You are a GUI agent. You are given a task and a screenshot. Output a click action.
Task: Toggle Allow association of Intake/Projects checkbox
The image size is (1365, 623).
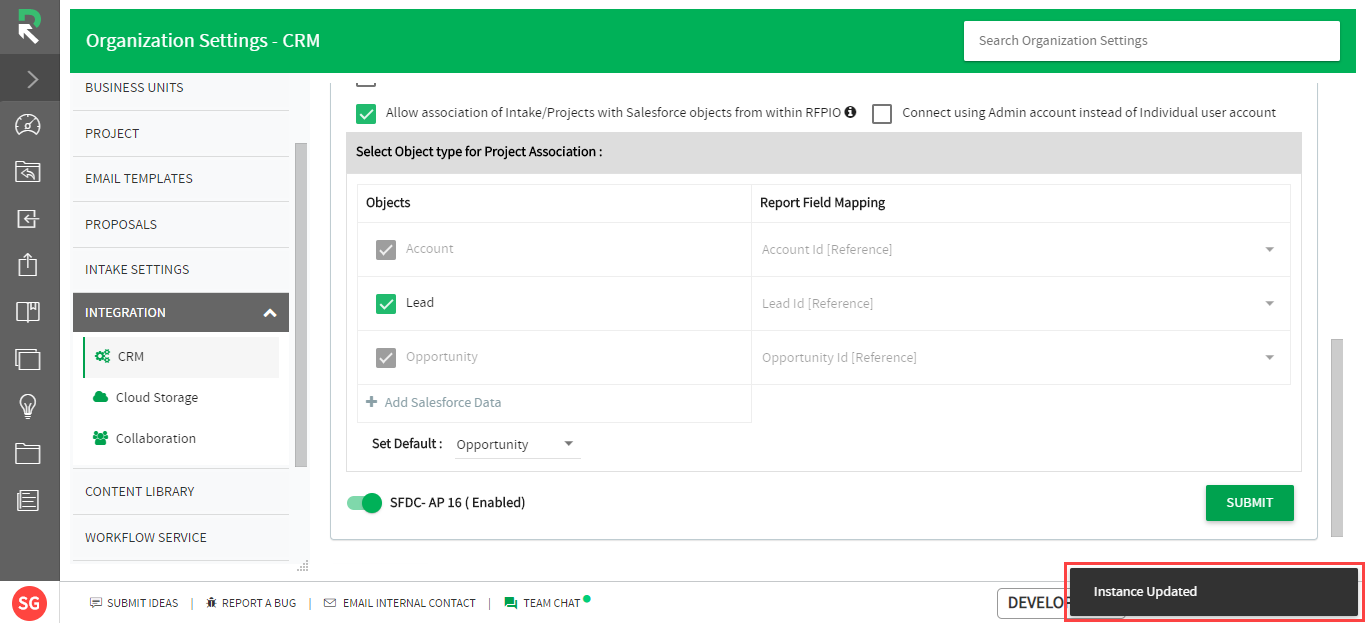(x=367, y=113)
